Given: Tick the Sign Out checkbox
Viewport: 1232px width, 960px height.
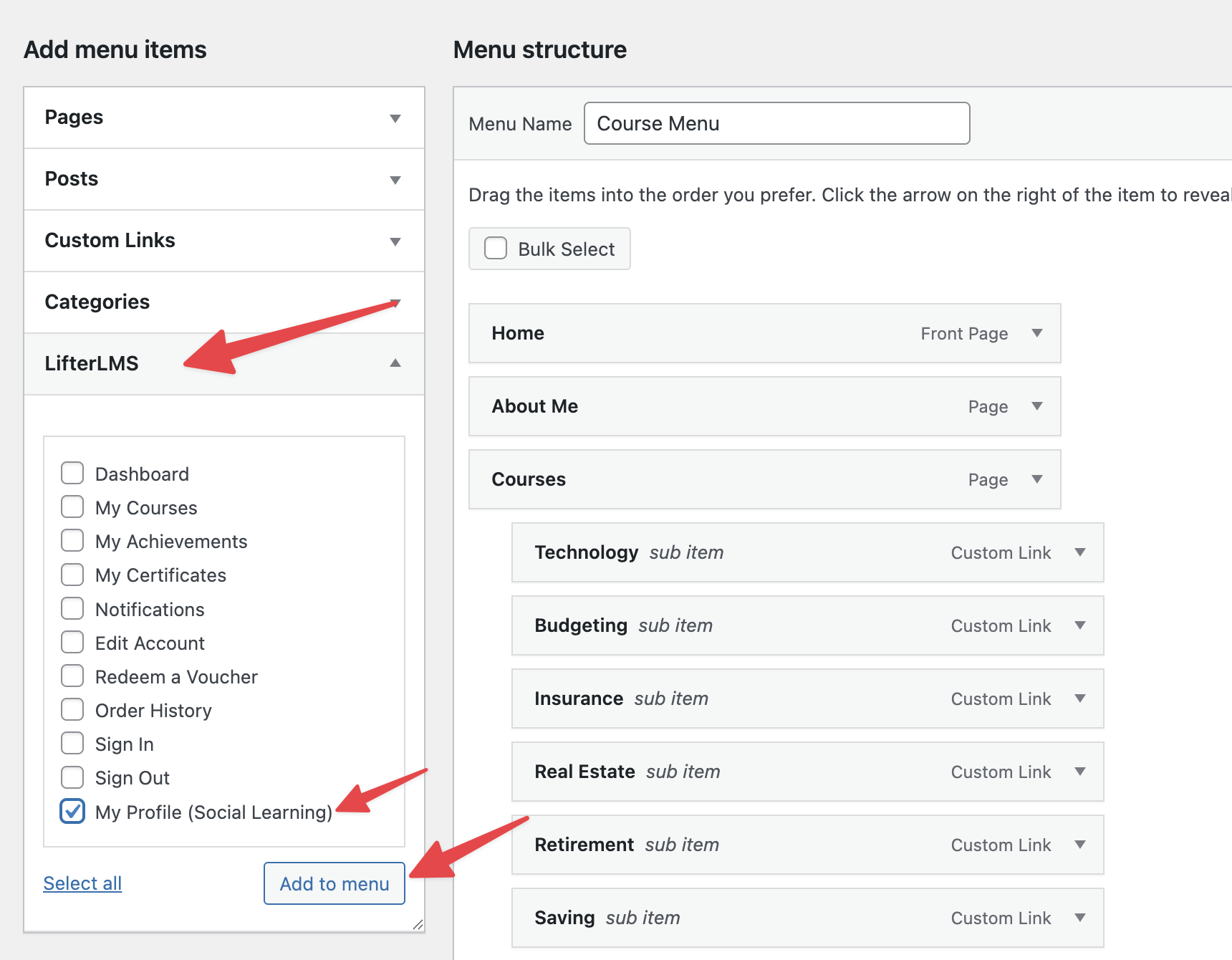Looking at the screenshot, I should [72, 777].
